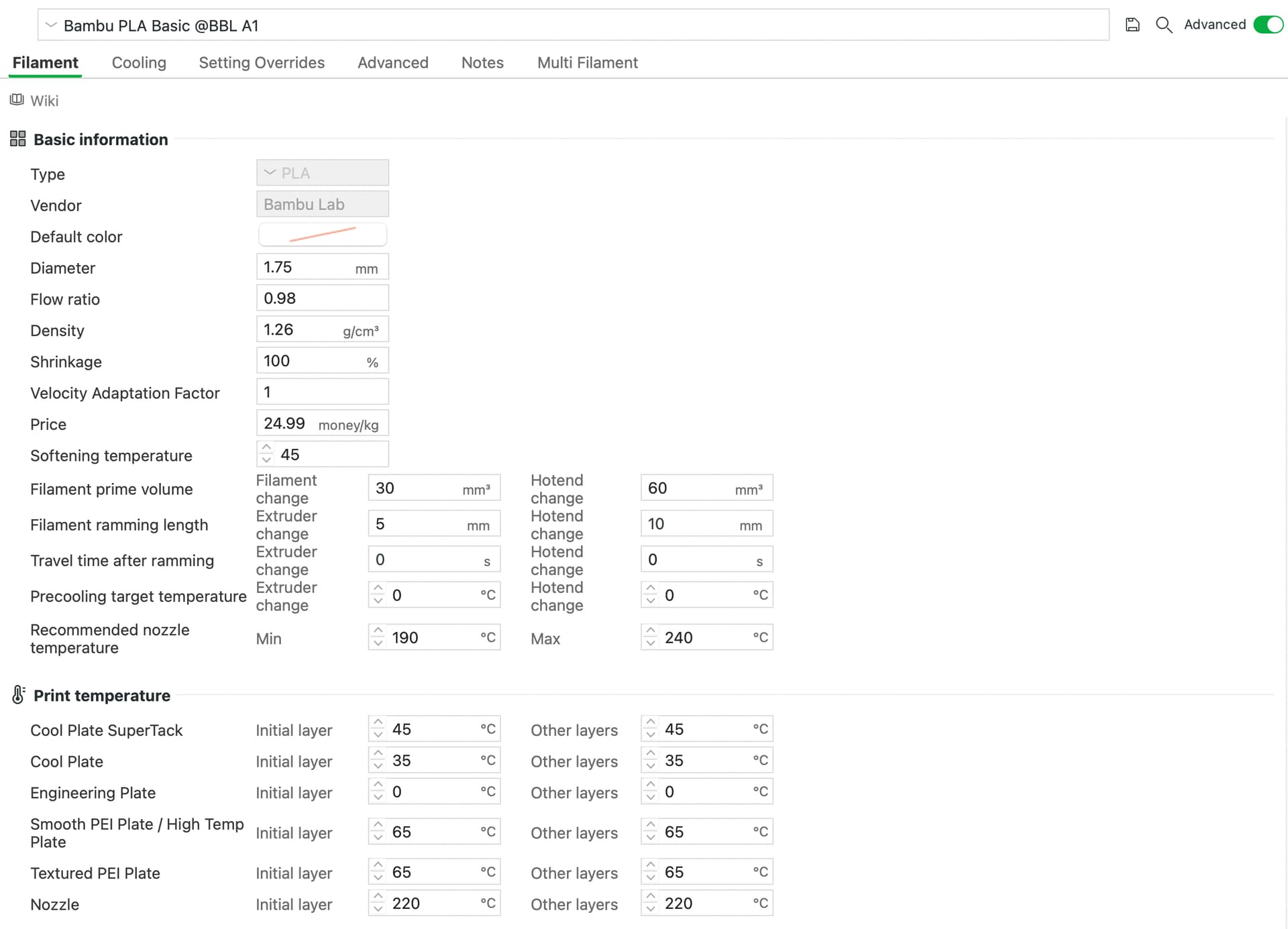Click Travel time after ramming Hotend field
The height and width of the screenshot is (929, 1288).
coord(707,559)
